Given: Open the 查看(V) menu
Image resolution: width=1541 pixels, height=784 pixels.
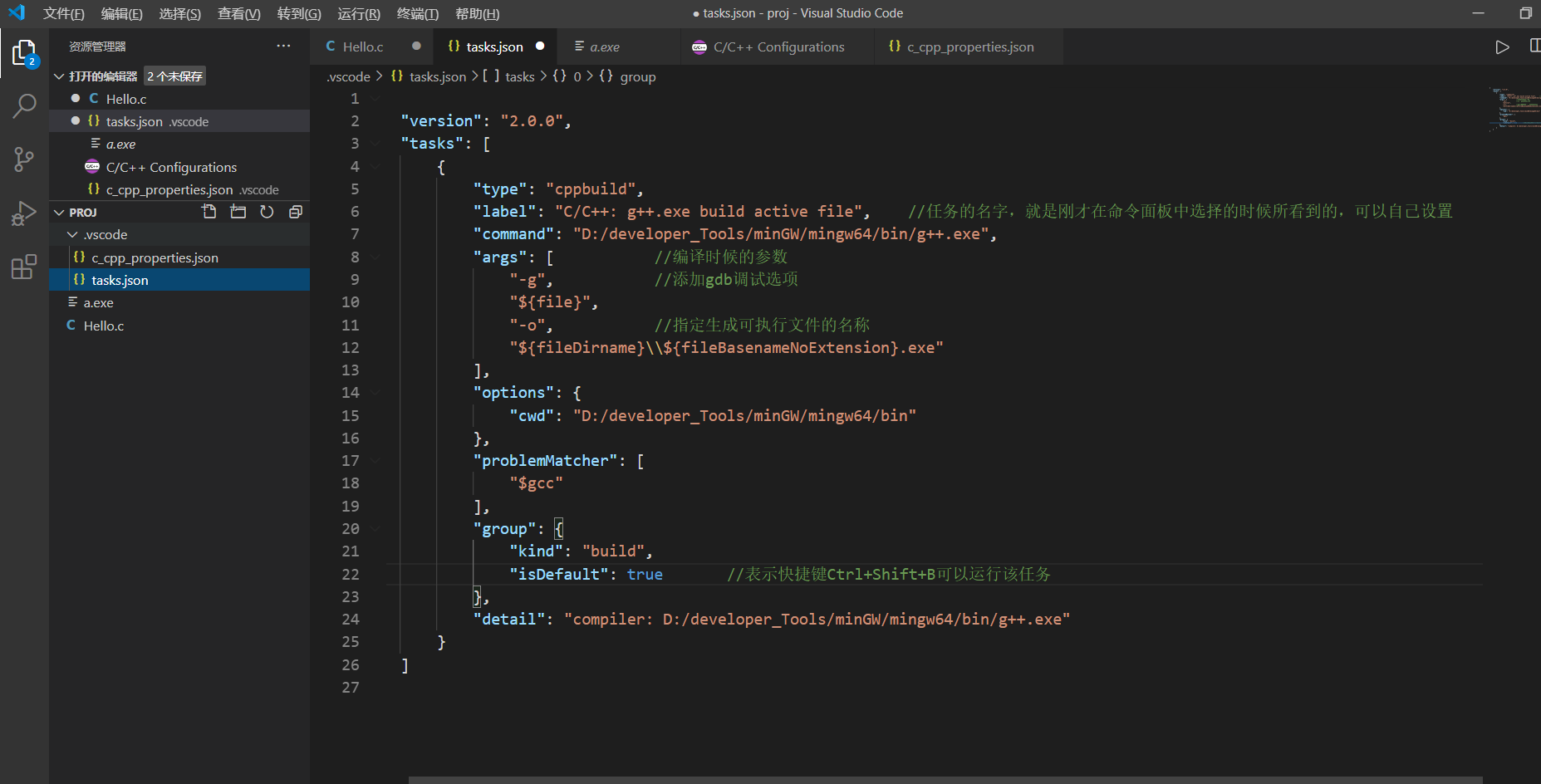Looking at the screenshot, I should tap(239, 13).
